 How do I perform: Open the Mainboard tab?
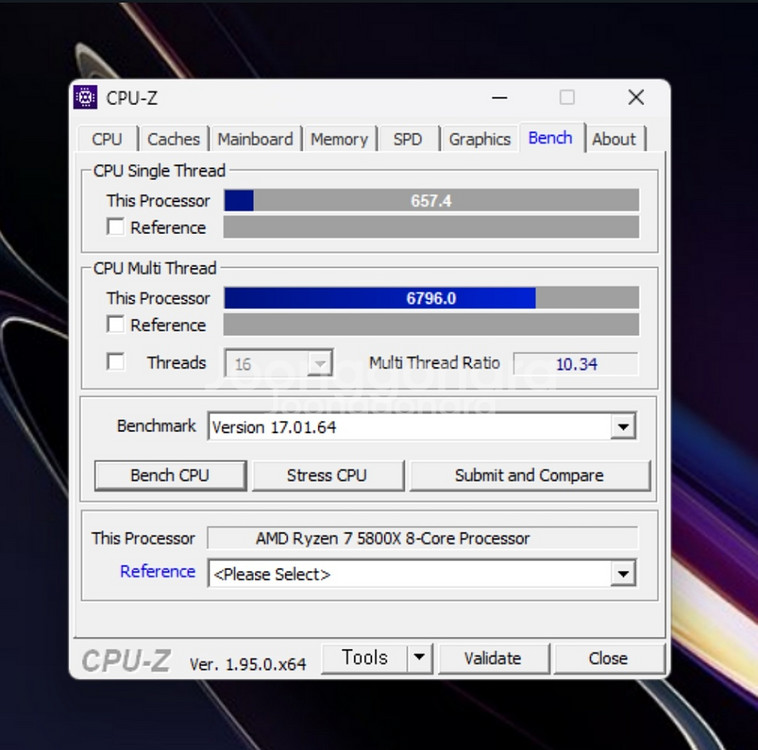(255, 139)
